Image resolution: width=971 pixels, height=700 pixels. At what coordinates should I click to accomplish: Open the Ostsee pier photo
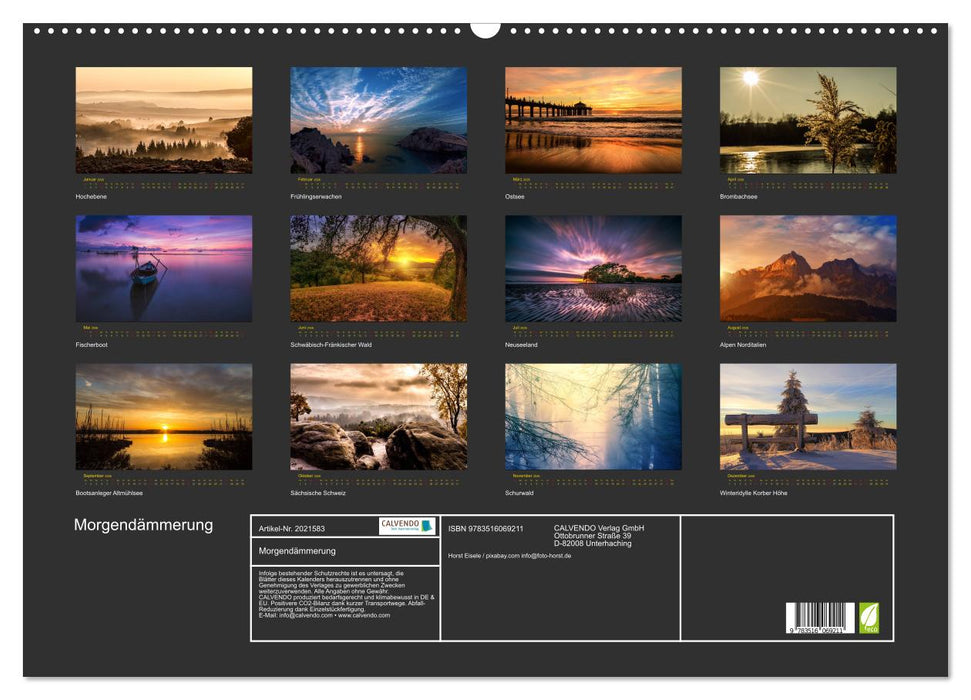[593, 120]
